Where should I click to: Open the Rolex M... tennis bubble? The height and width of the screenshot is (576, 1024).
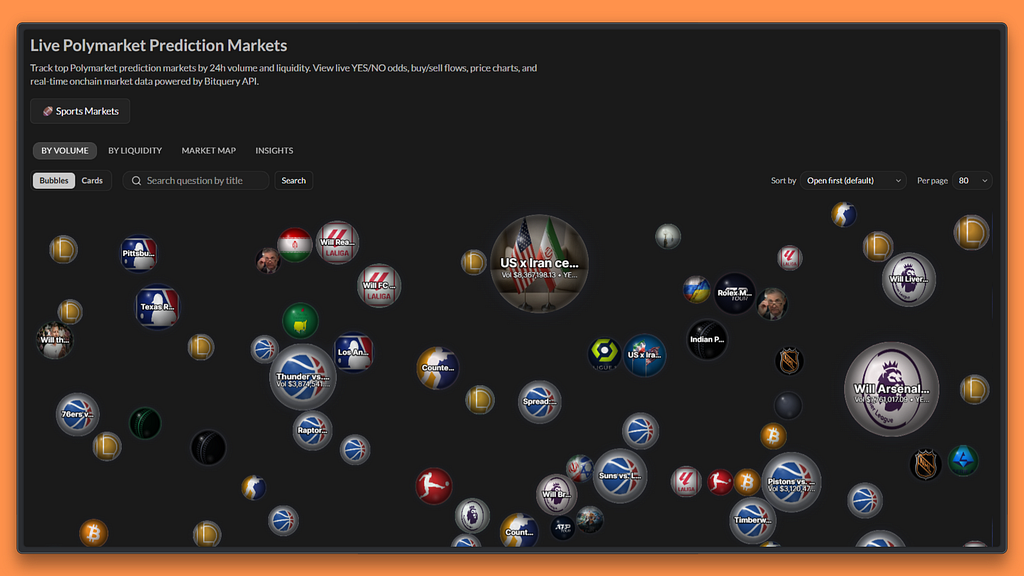pyautogui.click(x=735, y=293)
